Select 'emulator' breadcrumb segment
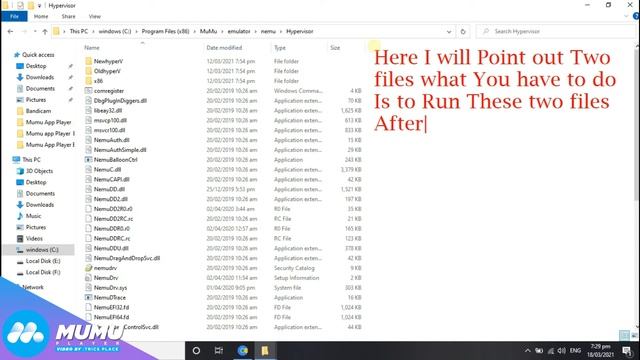This screenshot has height=360, width=640. (x=239, y=31)
